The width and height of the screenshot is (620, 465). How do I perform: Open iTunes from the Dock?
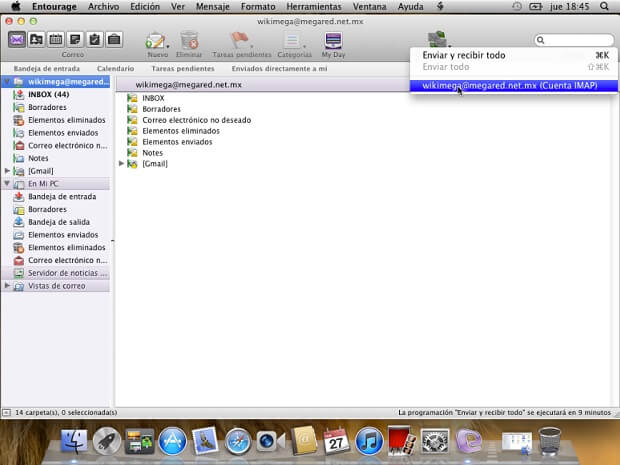[369, 441]
